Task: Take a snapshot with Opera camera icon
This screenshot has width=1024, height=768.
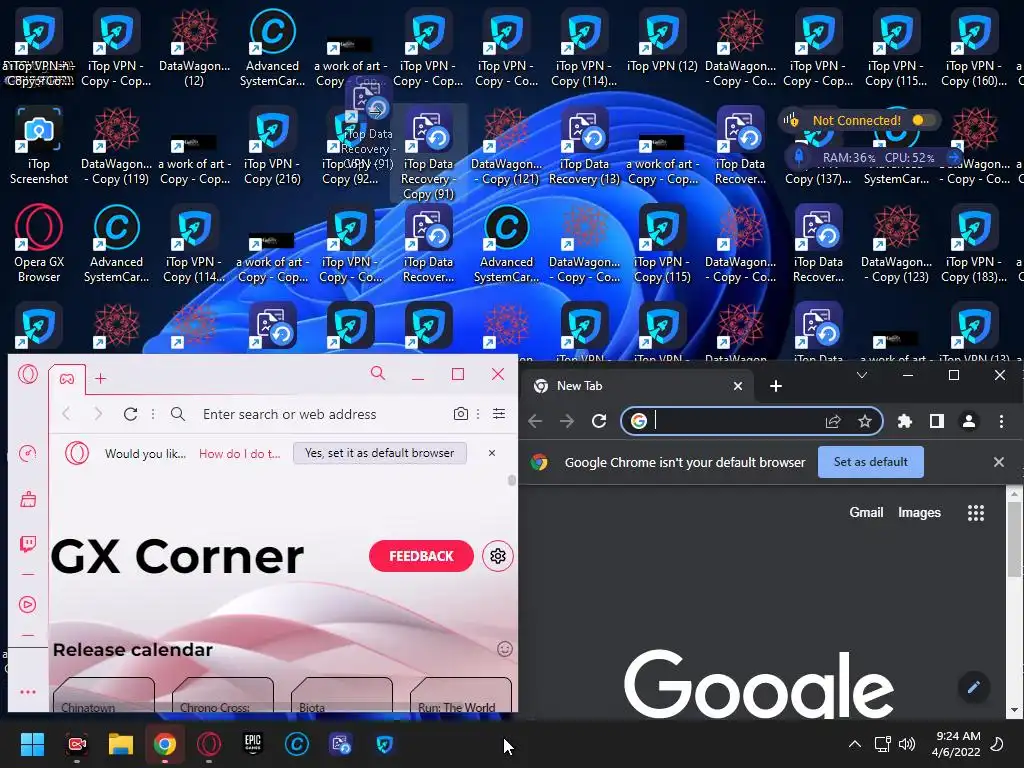Action: coord(460,414)
